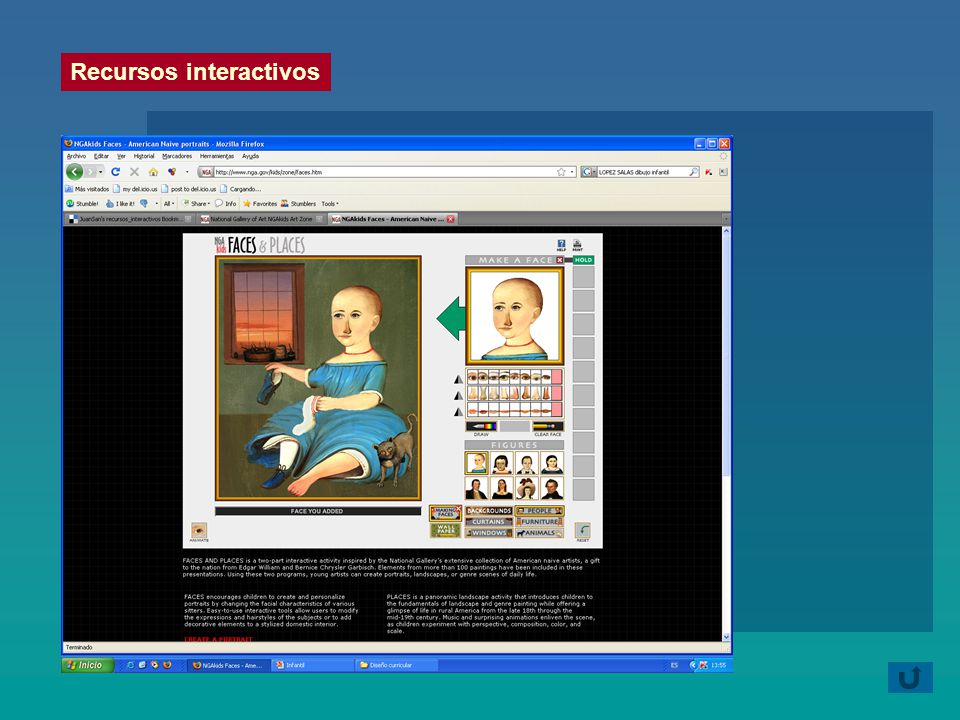Open the Más visitados bookmark

tap(87, 189)
